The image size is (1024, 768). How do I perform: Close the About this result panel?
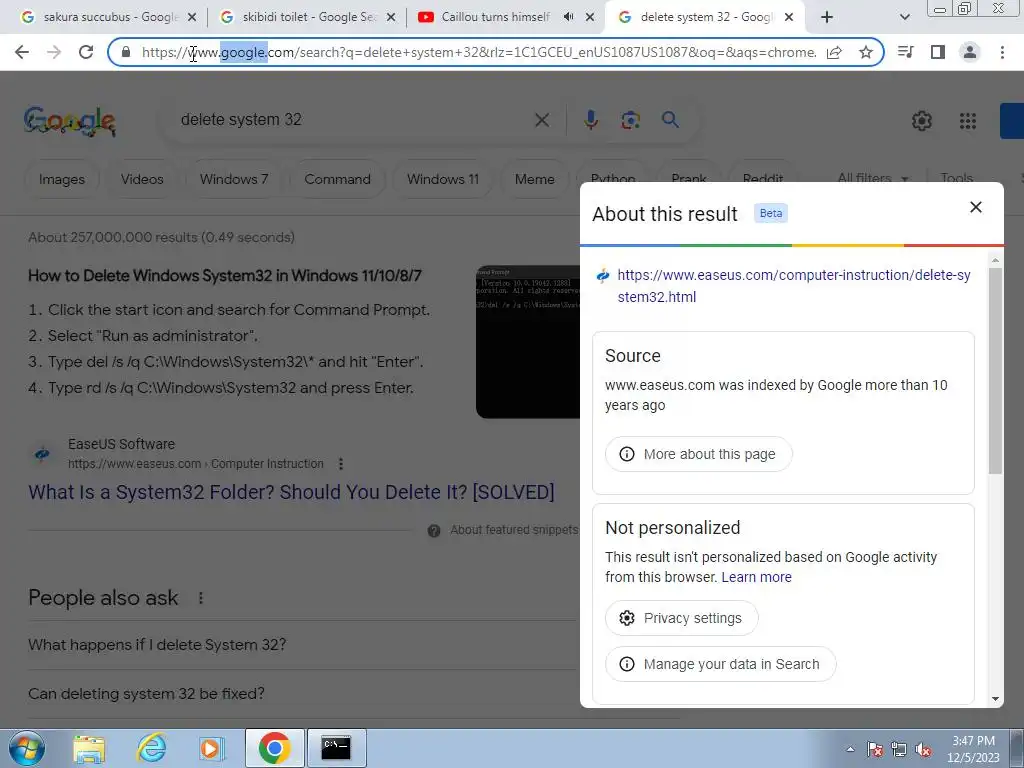976,207
